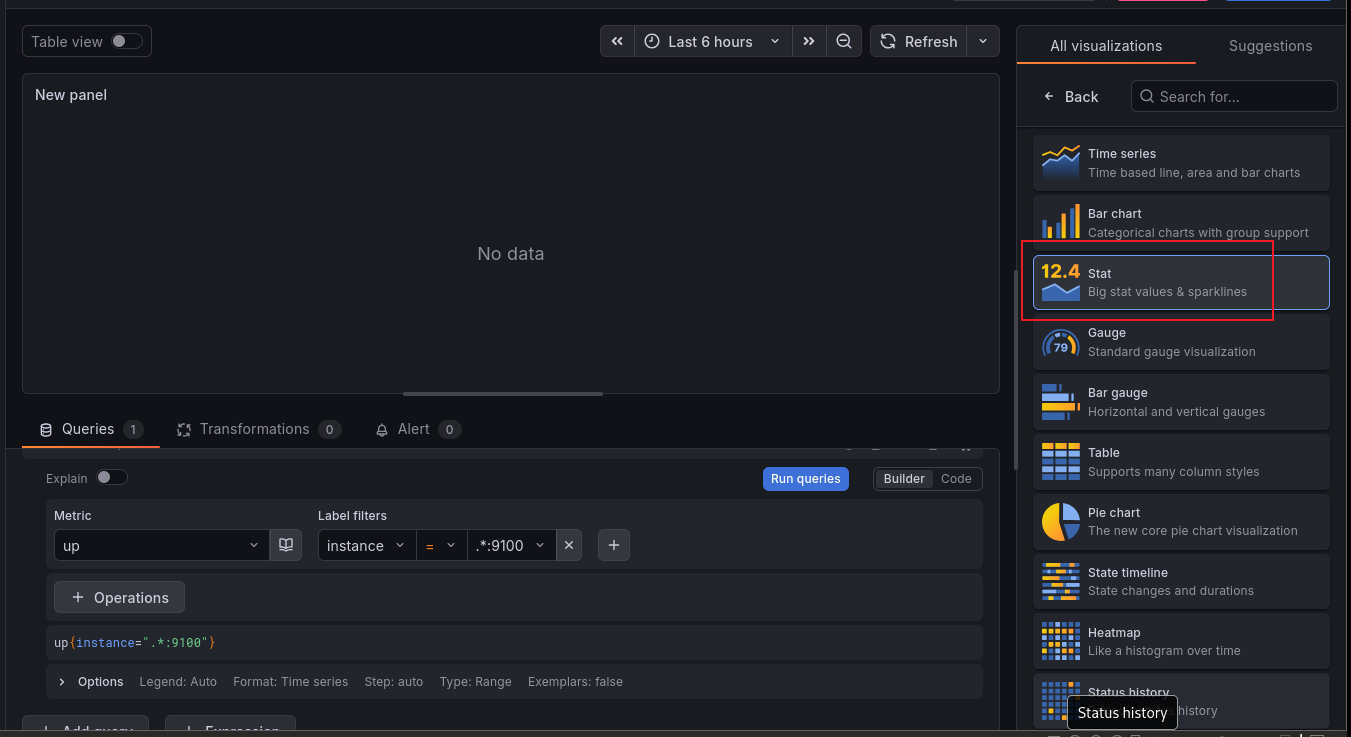The height and width of the screenshot is (737, 1351).
Task: Click the Run queries button
Action: click(806, 479)
